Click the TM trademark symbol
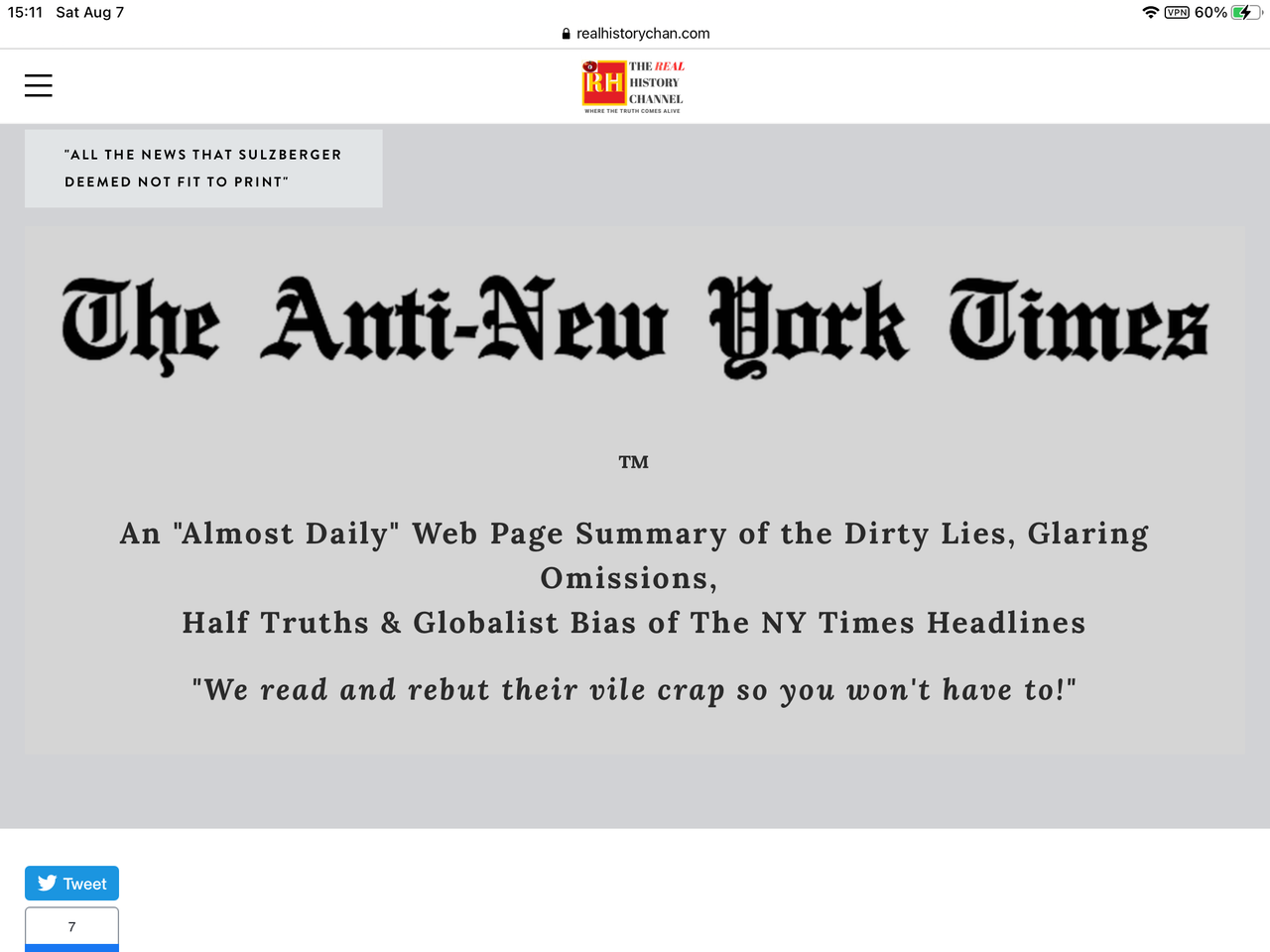The image size is (1270, 952). pyautogui.click(x=634, y=462)
